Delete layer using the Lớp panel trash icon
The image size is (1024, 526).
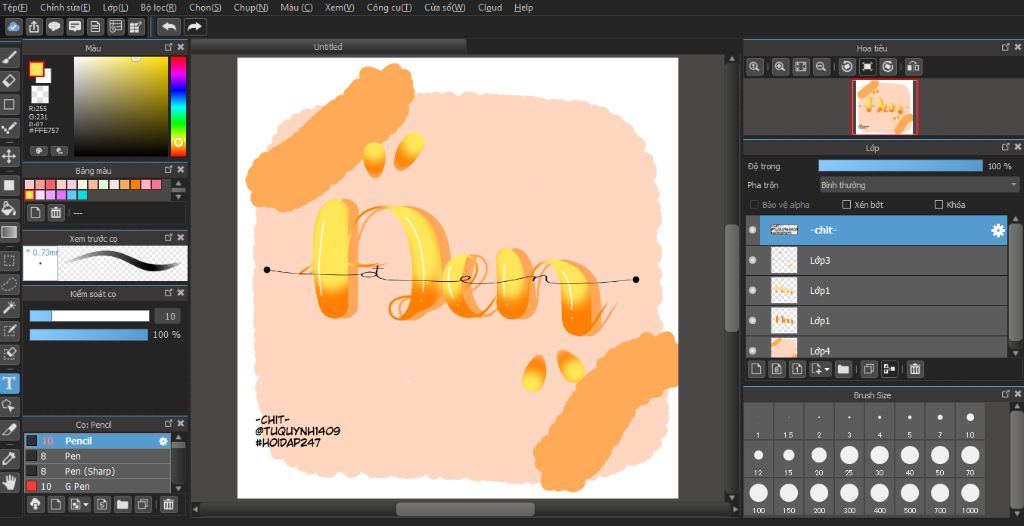coord(915,369)
